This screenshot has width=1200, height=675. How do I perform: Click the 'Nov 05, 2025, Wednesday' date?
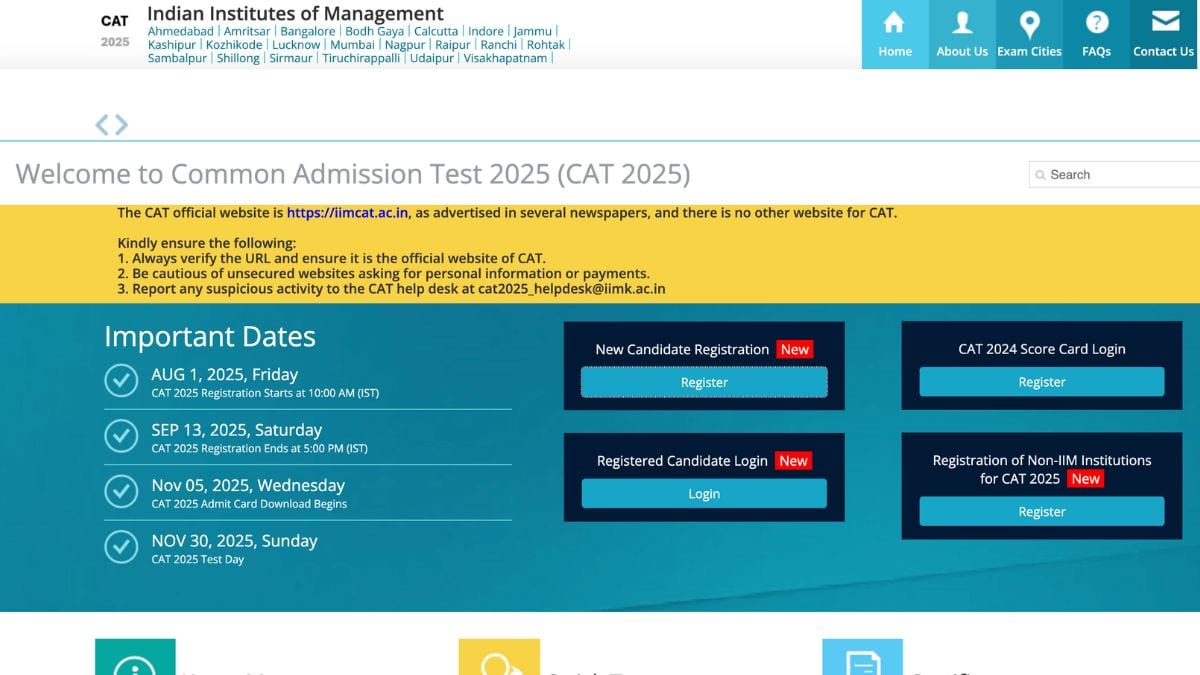click(x=248, y=485)
